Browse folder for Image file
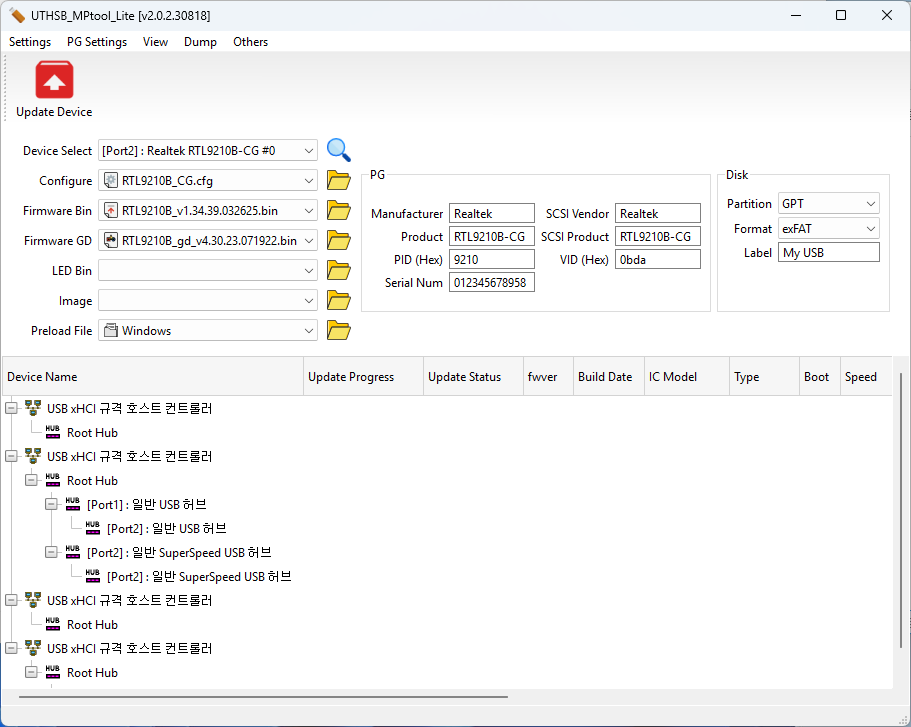 click(x=339, y=300)
